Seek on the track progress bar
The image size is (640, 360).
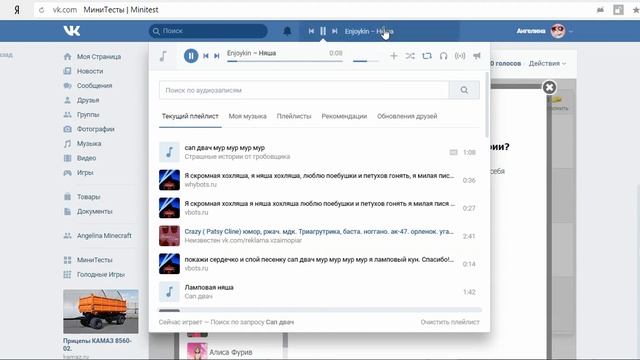[x=285, y=61]
